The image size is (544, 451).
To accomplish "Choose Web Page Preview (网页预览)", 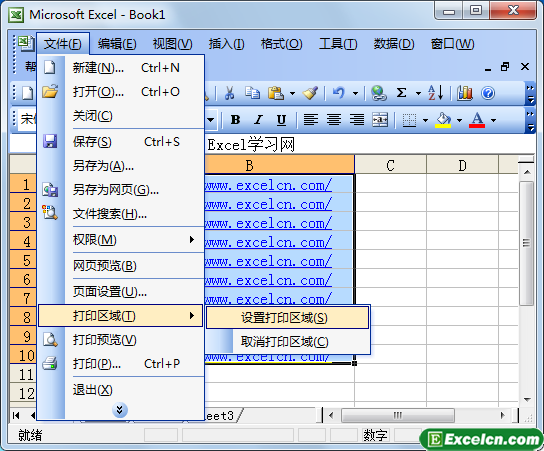I will [121, 265].
